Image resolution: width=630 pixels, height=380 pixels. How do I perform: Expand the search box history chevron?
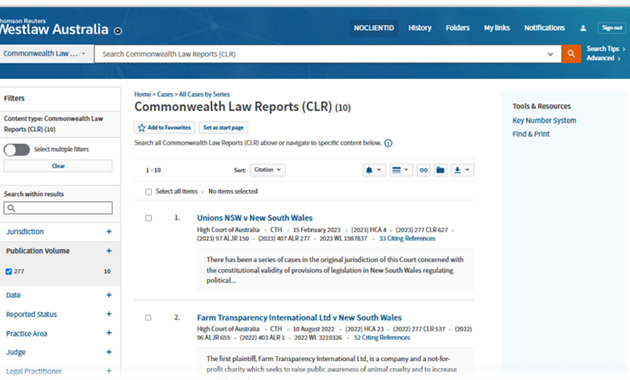pyautogui.click(x=550, y=54)
